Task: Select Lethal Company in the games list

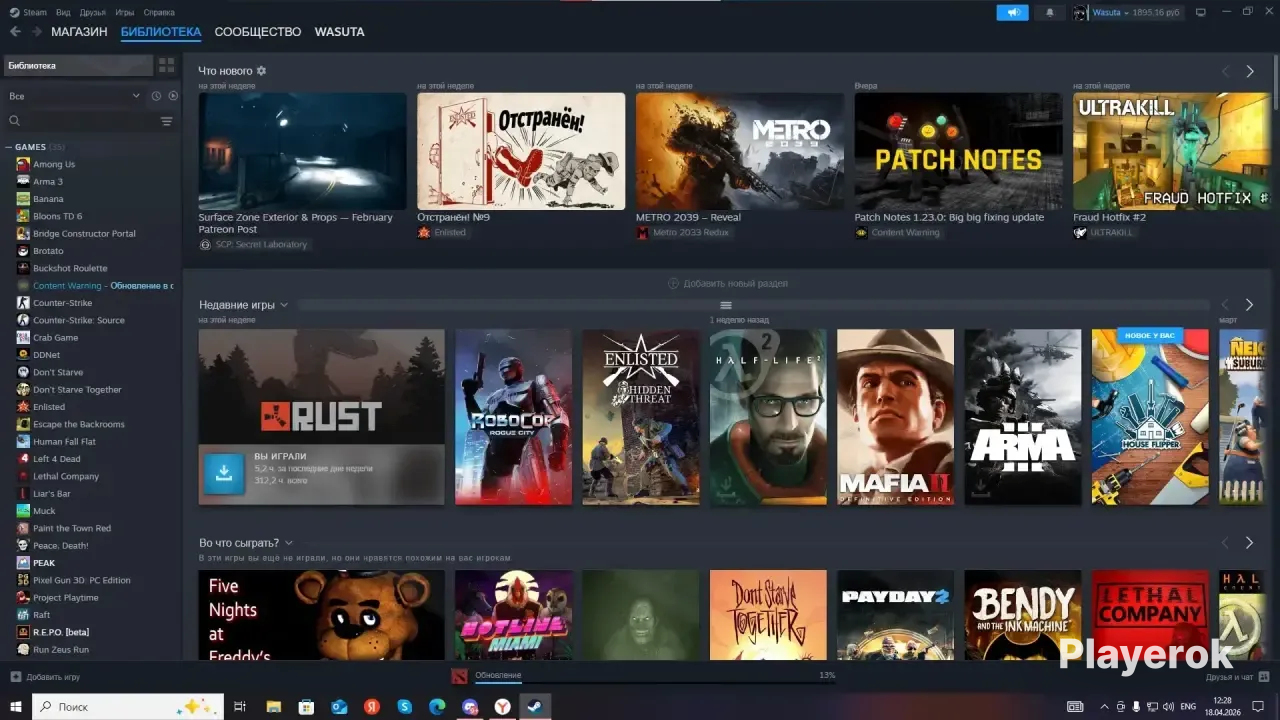Action: click(x=66, y=476)
